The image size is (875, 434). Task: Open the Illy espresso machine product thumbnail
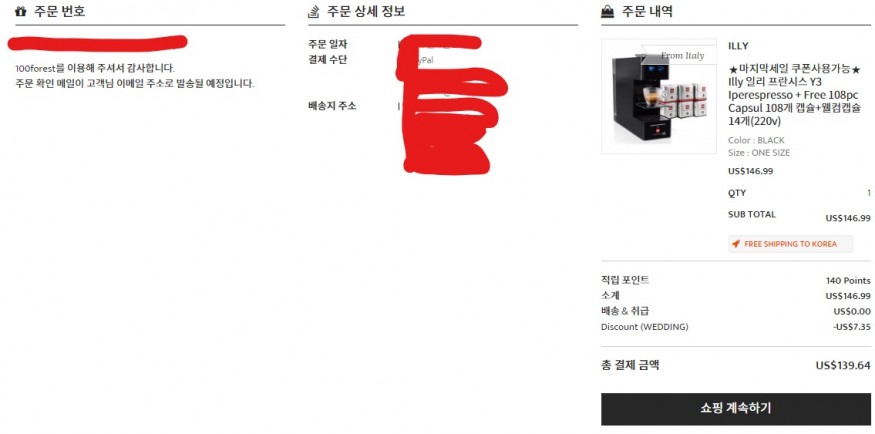[659, 96]
